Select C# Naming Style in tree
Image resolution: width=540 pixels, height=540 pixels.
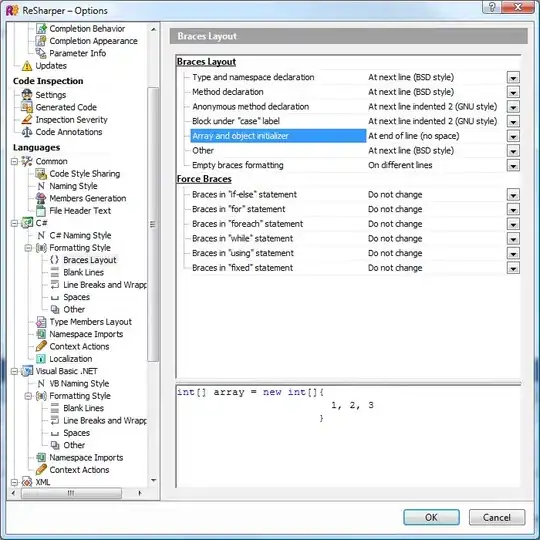tap(80, 236)
